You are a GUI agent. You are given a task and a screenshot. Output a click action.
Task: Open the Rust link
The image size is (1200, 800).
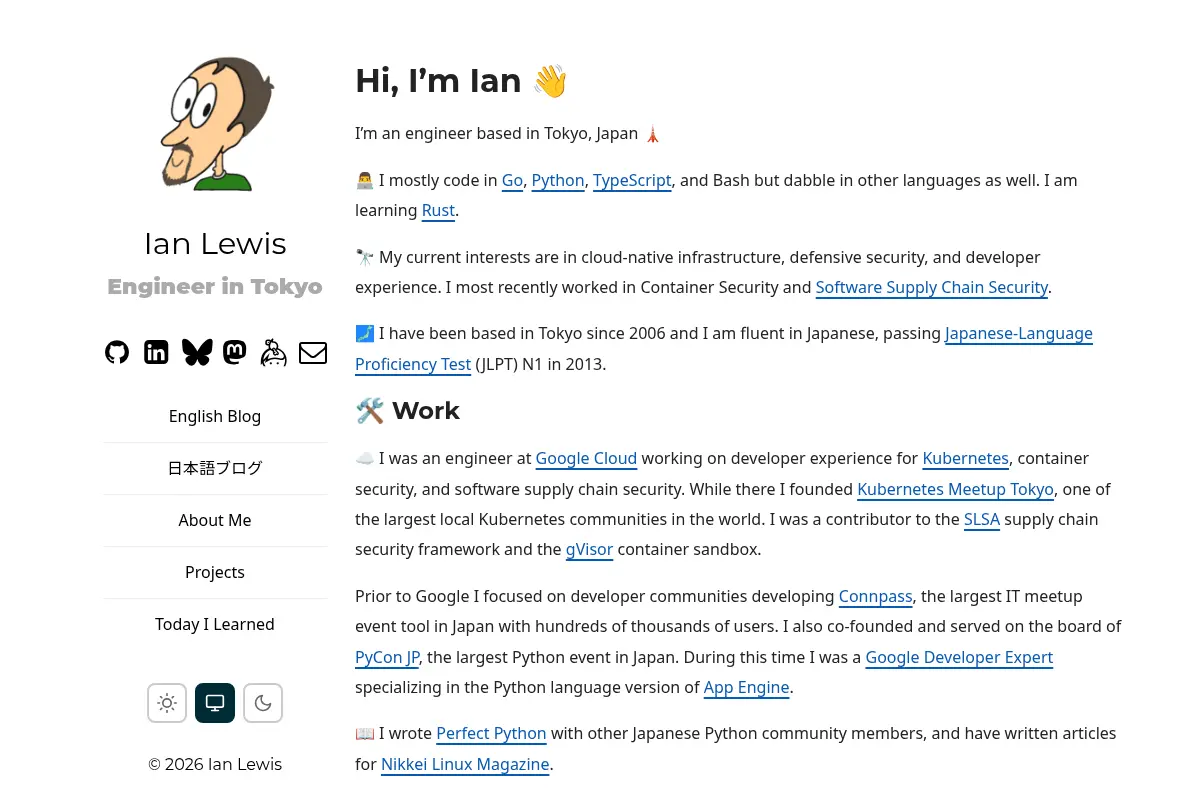click(438, 211)
